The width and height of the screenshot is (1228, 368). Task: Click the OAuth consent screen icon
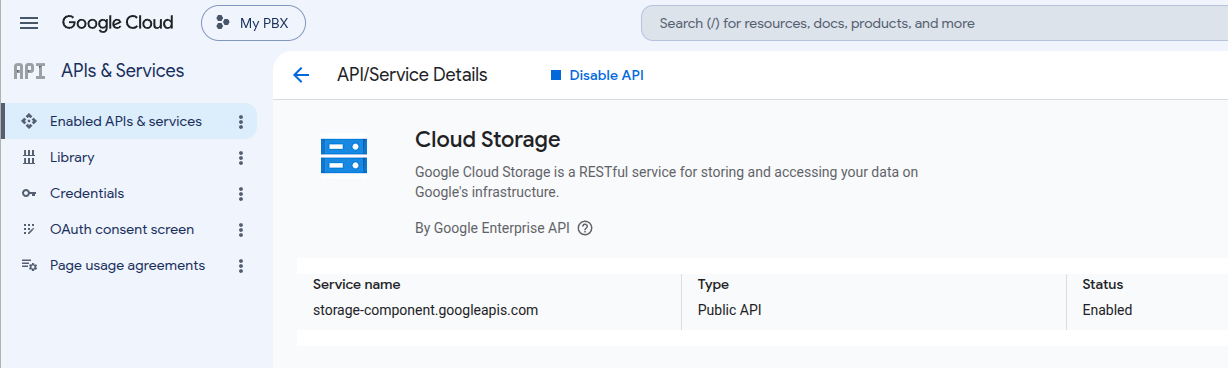click(x=29, y=229)
